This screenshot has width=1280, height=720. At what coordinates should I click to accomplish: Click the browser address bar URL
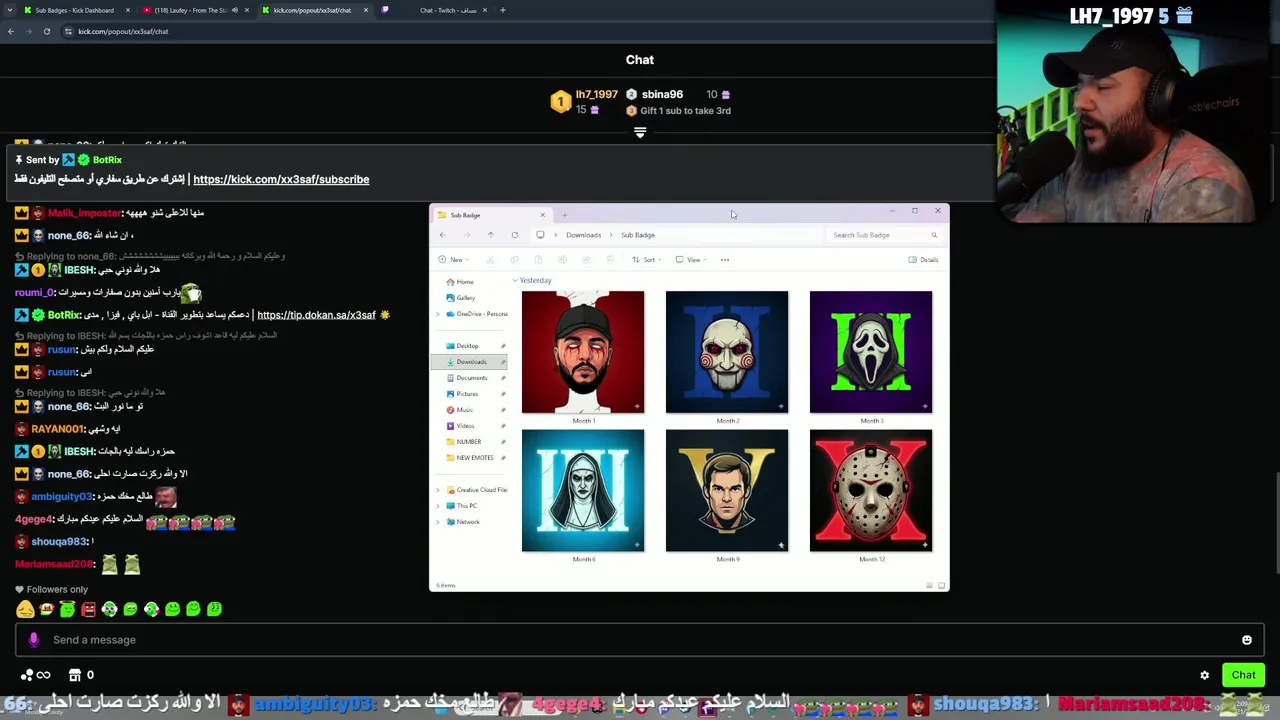[123, 31]
